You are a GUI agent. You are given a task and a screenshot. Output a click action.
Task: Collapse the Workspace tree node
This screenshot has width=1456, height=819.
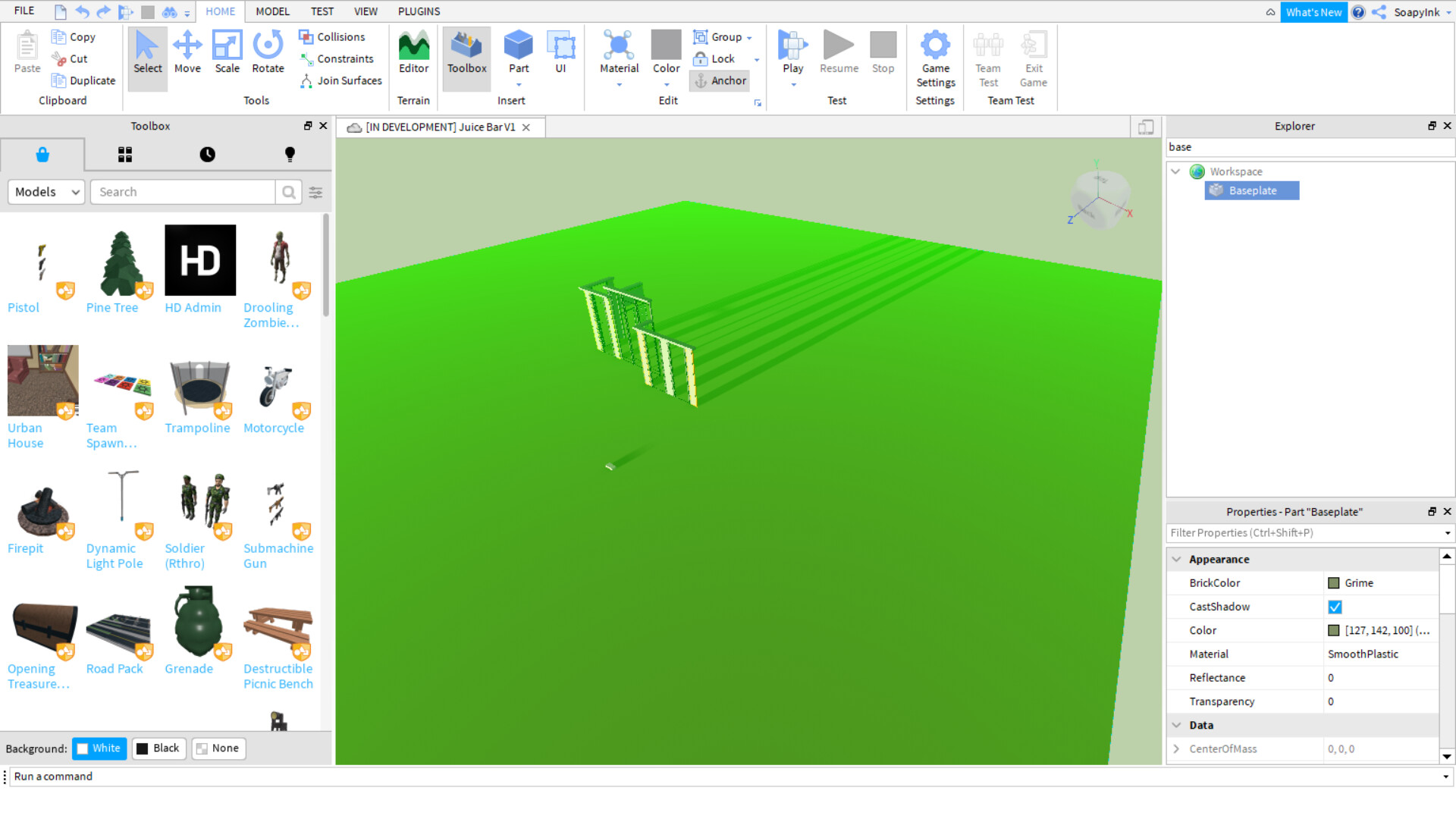point(1175,171)
